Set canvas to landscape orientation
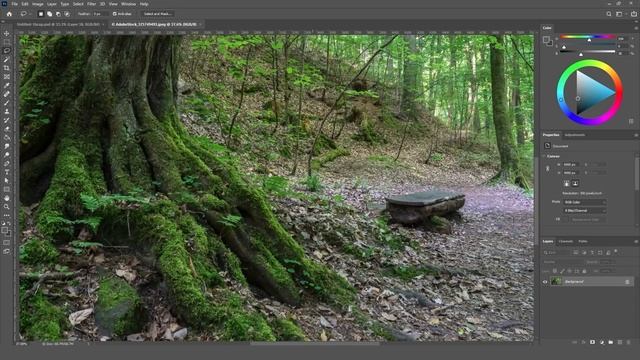This screenshot has width=640, height=360. click(575, 184)
